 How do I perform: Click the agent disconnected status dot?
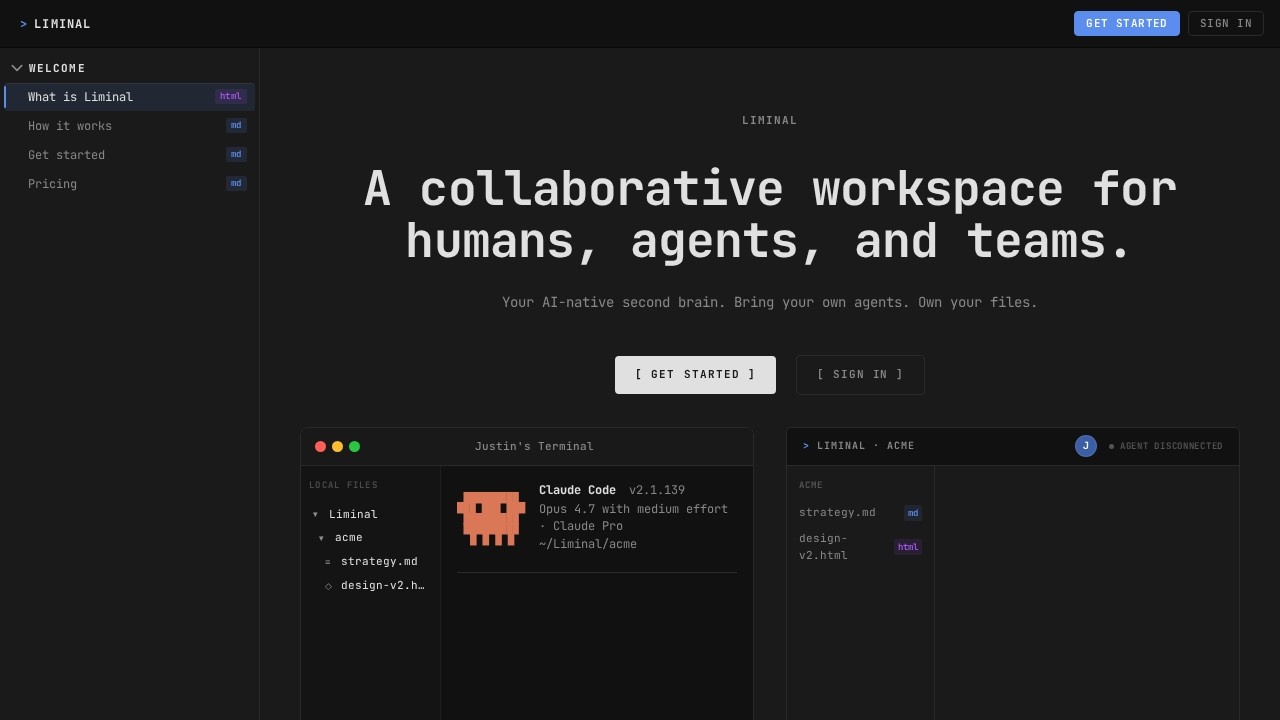click(1111, 447)
